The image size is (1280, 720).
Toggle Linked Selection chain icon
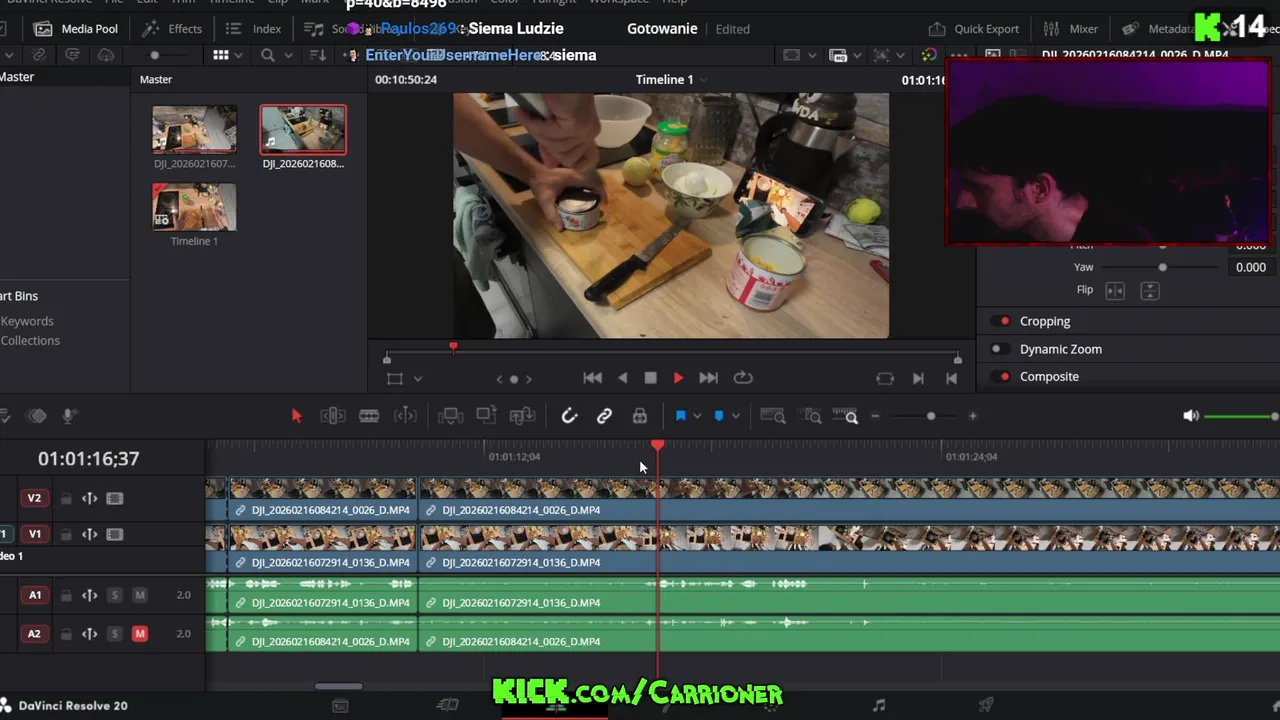[604, 416]
